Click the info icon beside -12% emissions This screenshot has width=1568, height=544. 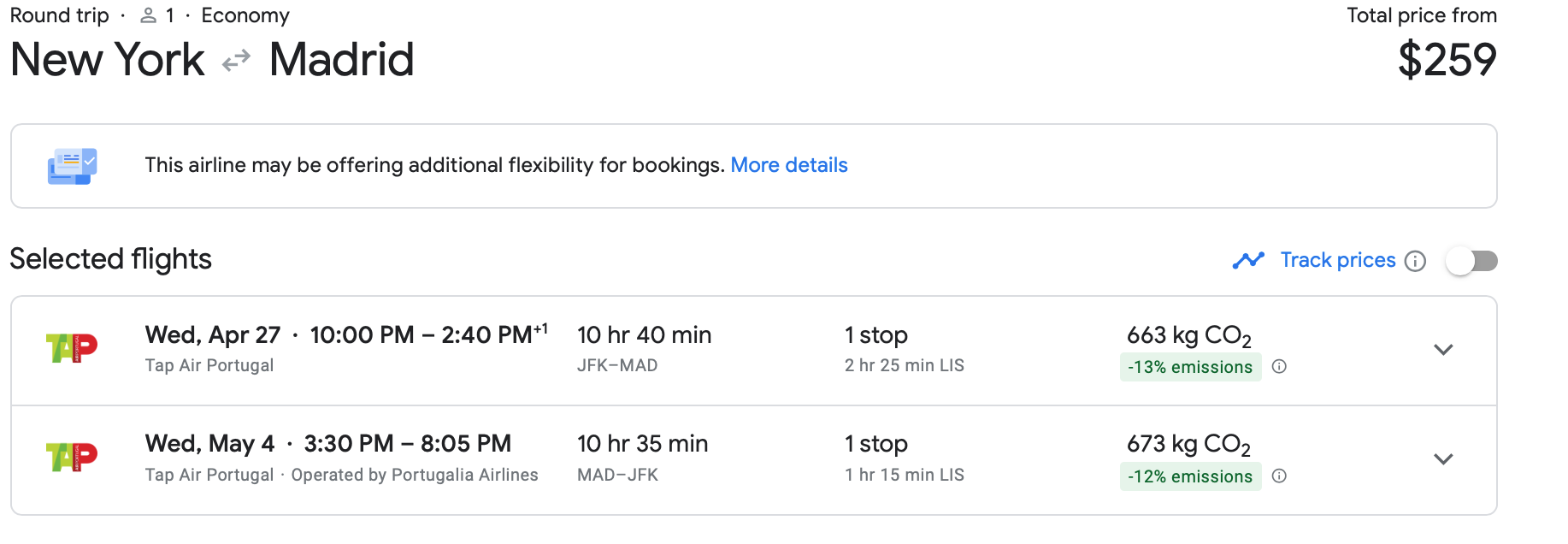pyautogui.click(x=1279, y=476)
